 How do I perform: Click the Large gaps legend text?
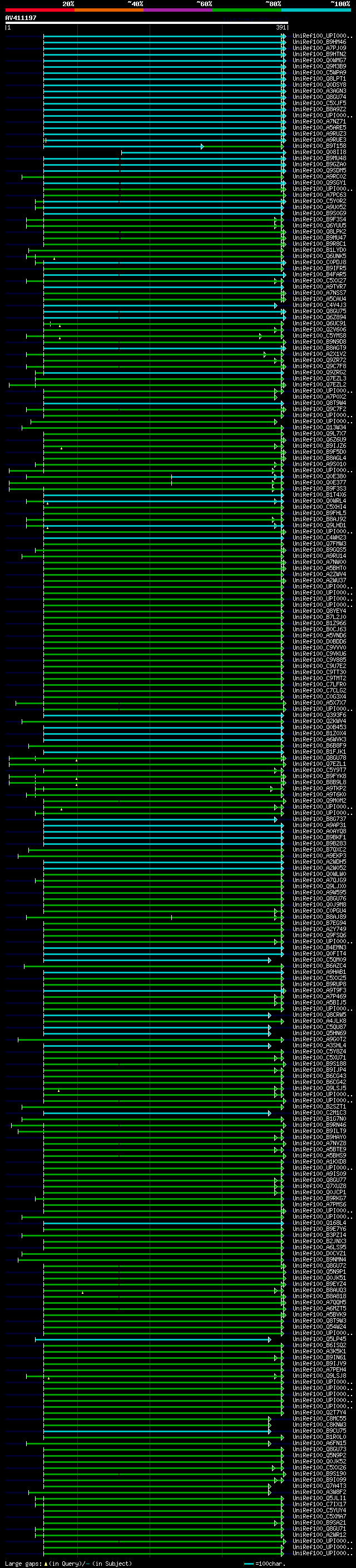[67, 1564]
